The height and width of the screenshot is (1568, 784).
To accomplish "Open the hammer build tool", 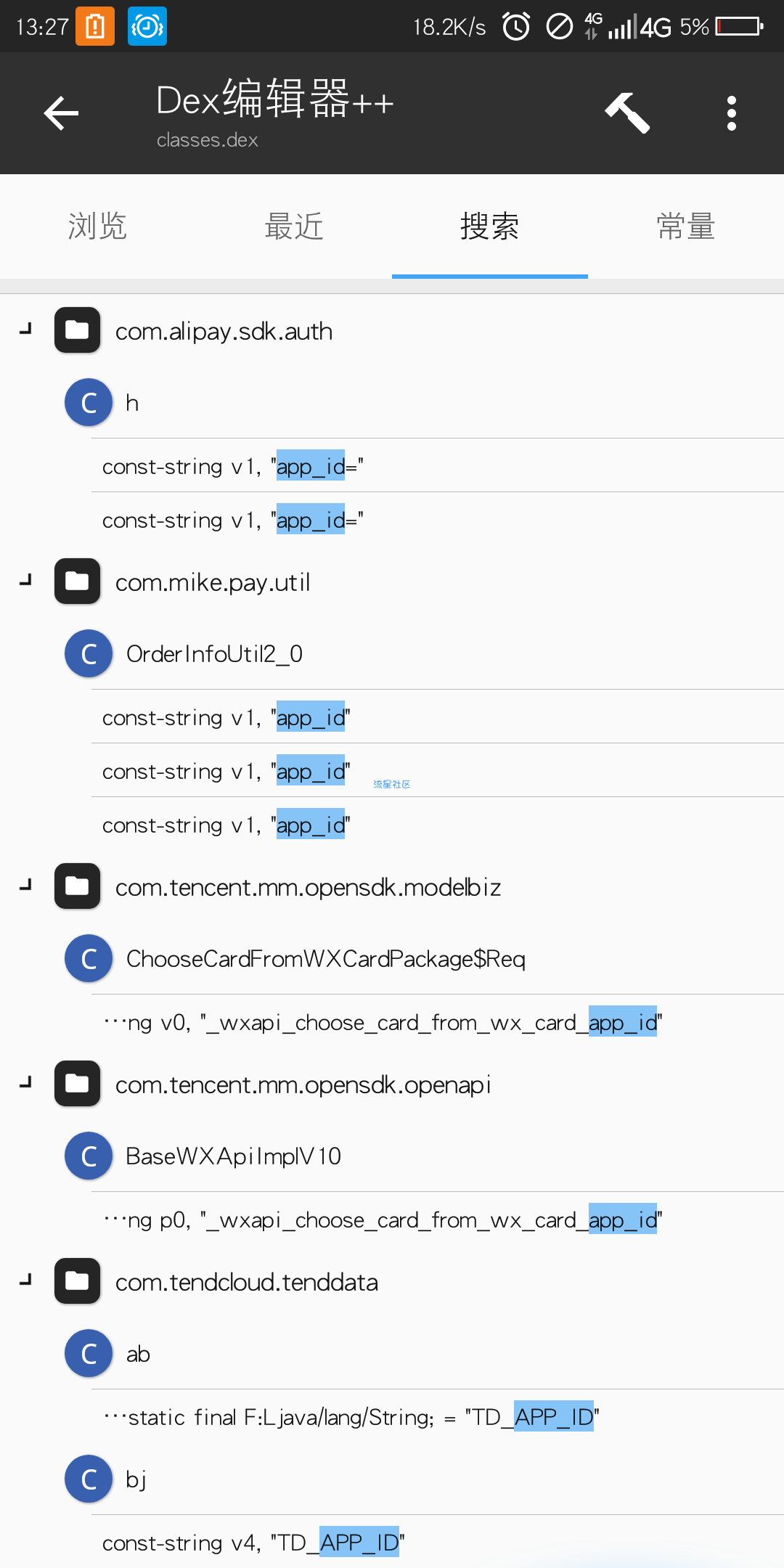I will click(x=627, y=113).
